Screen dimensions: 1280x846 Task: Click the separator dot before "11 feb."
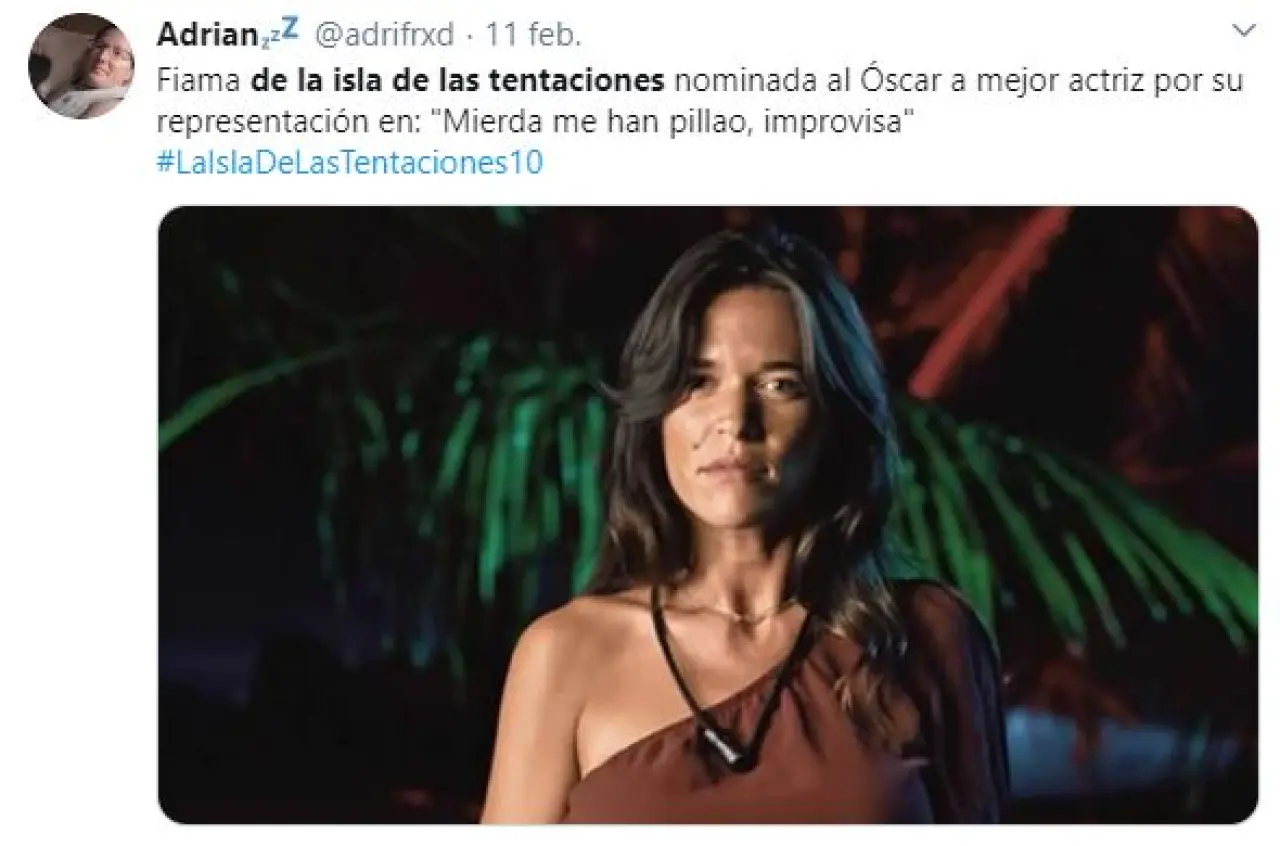[x=471, y=36]
